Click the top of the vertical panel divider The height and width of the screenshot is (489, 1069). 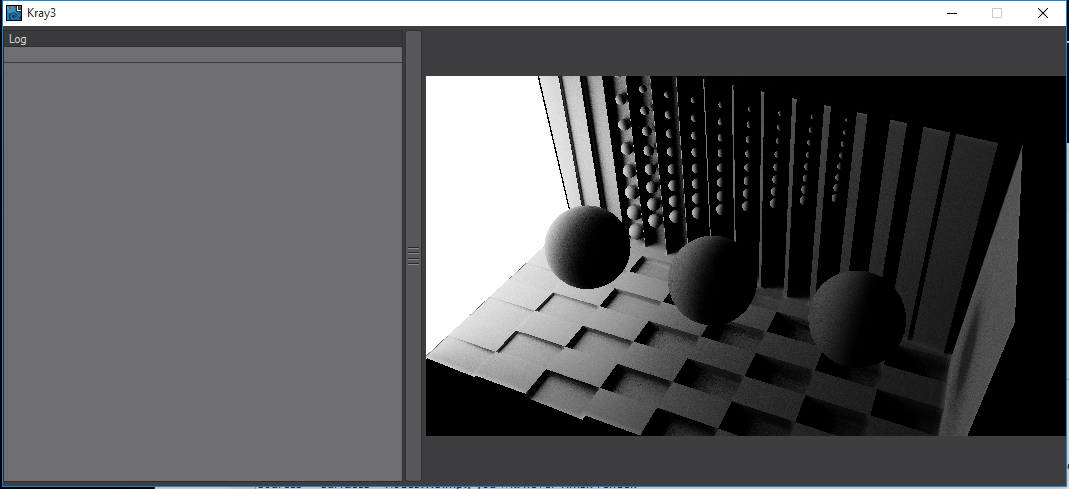pos(413,40)
